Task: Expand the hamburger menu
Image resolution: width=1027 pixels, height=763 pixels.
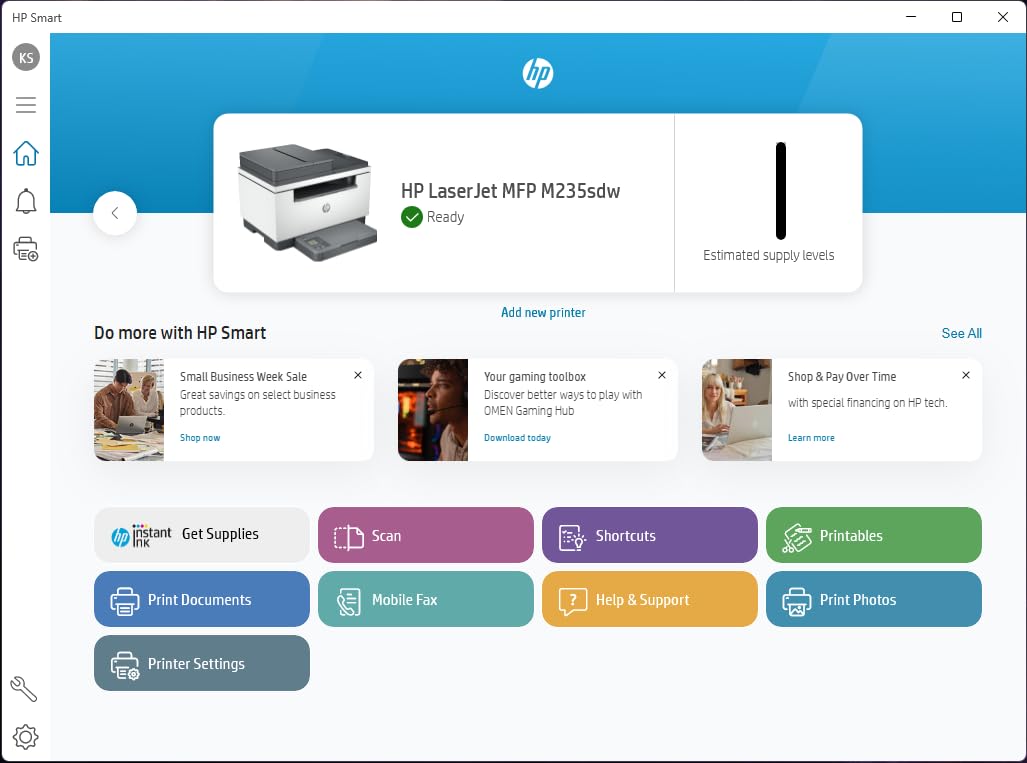Action: coord(26,105)
